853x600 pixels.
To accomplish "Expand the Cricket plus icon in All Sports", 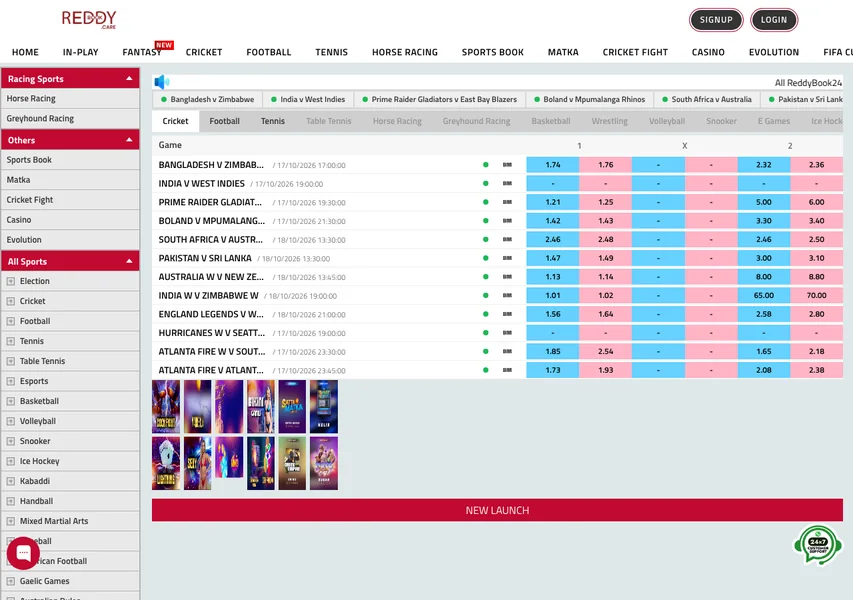I will (10, 301).
